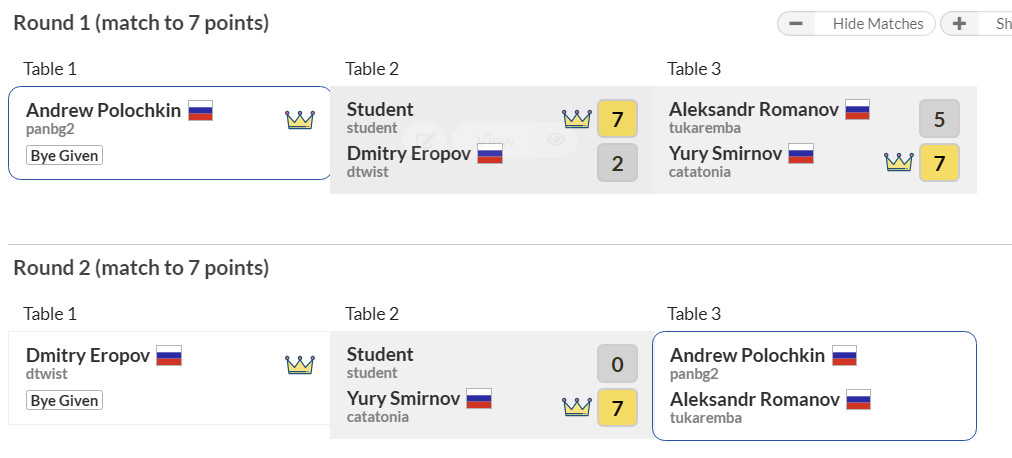Click the minus icon on Hide Matches
Image resolution: width=1012 pixels, height=458 pixels.
point(796,24)
